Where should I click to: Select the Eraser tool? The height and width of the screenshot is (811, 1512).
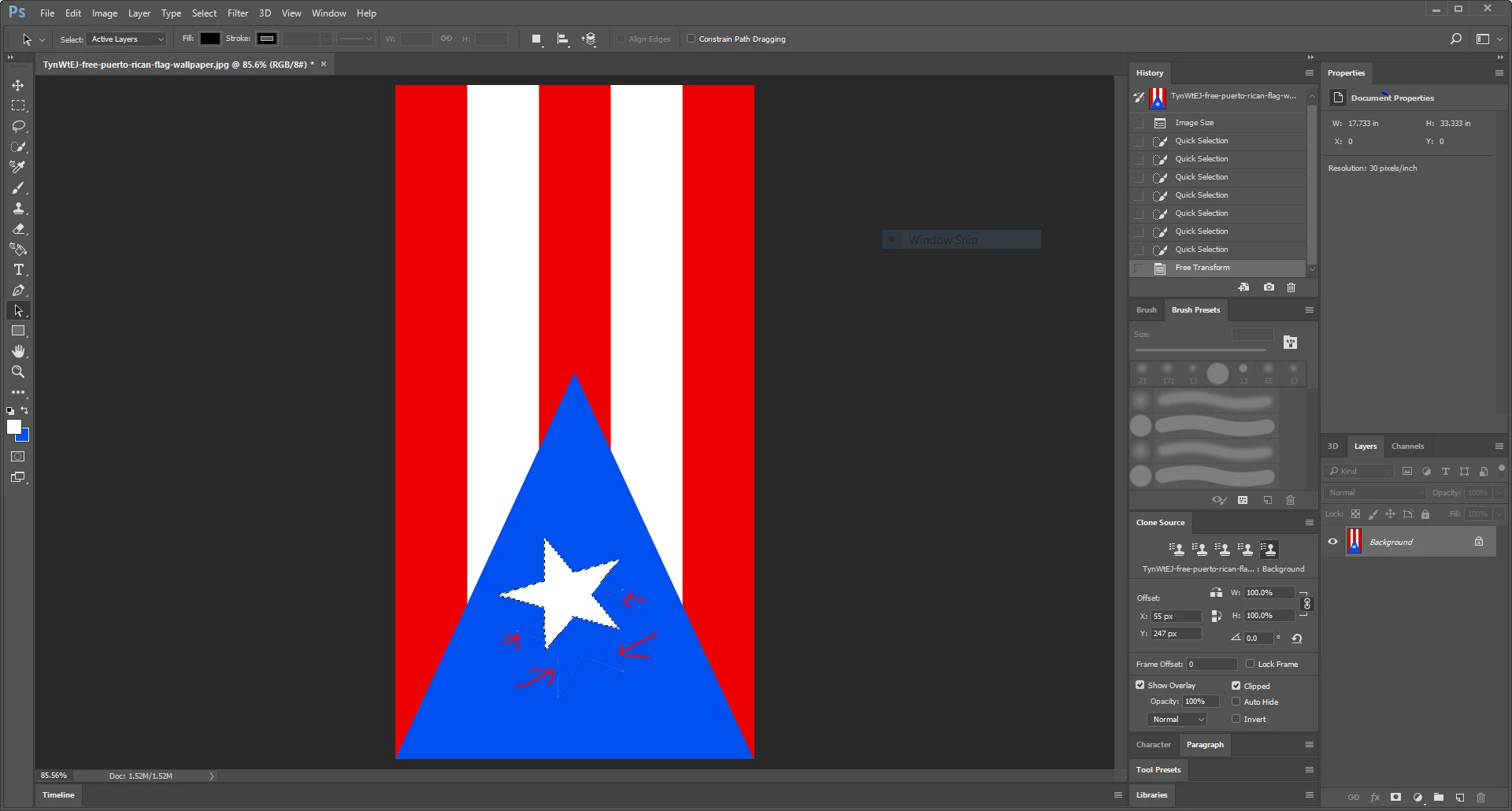pyautogui.click(x=18, y=228)
